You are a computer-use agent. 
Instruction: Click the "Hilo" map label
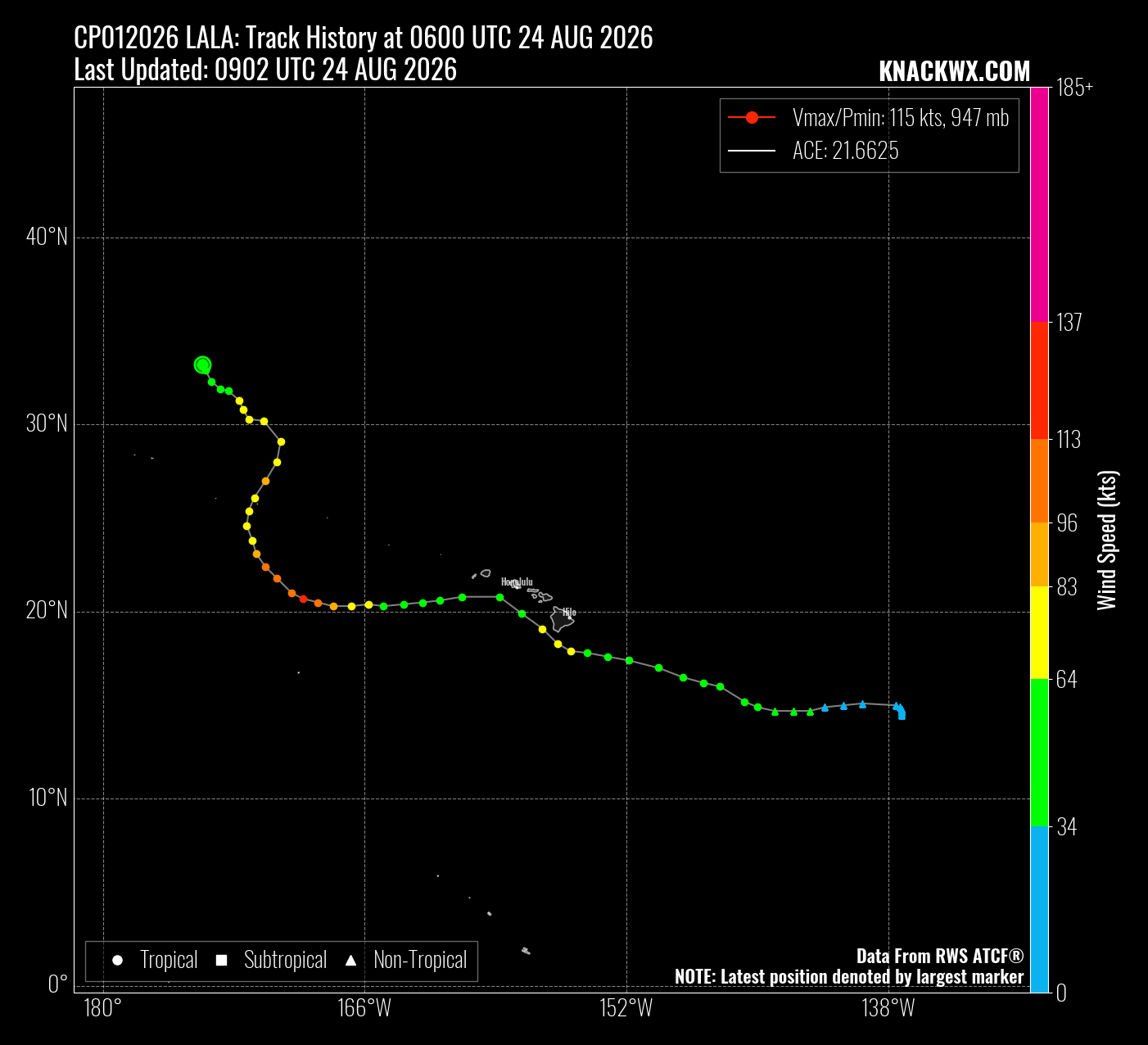click(x=569, y=613)
